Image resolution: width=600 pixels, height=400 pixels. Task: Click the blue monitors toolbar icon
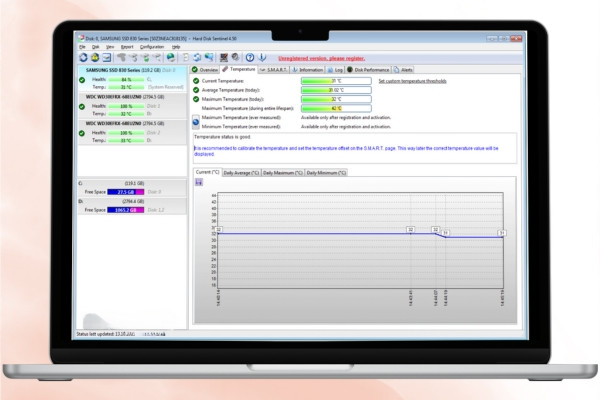(209, 58)
